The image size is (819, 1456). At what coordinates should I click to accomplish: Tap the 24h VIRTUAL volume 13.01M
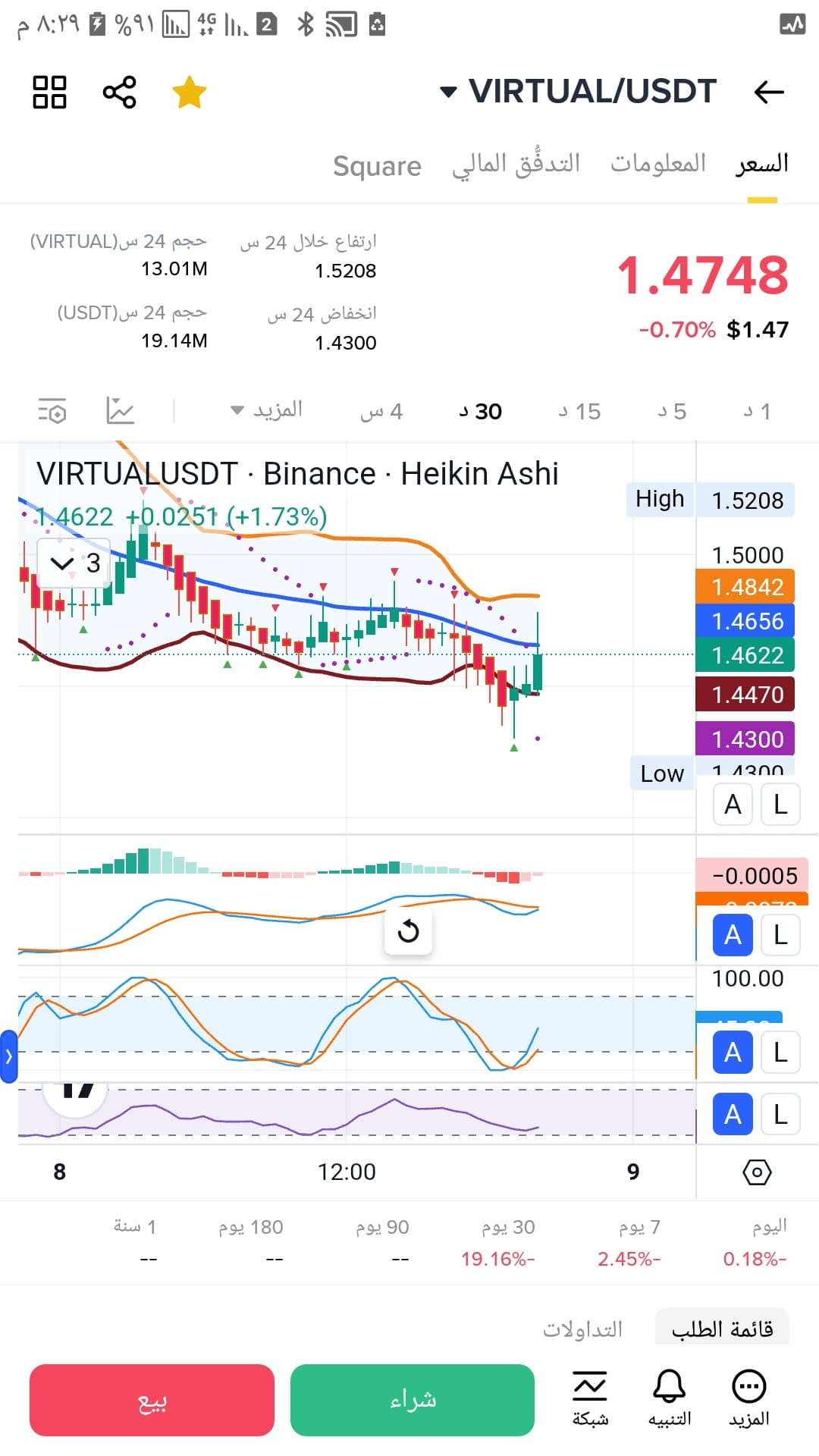coord(174,268)
